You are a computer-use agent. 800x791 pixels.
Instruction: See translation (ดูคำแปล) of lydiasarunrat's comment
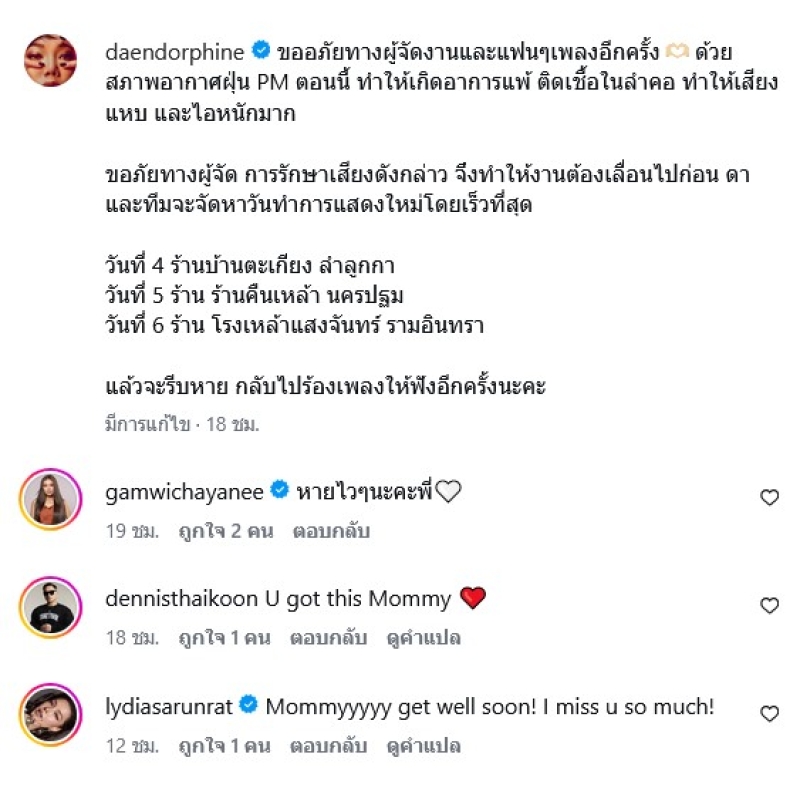(424, 746)
